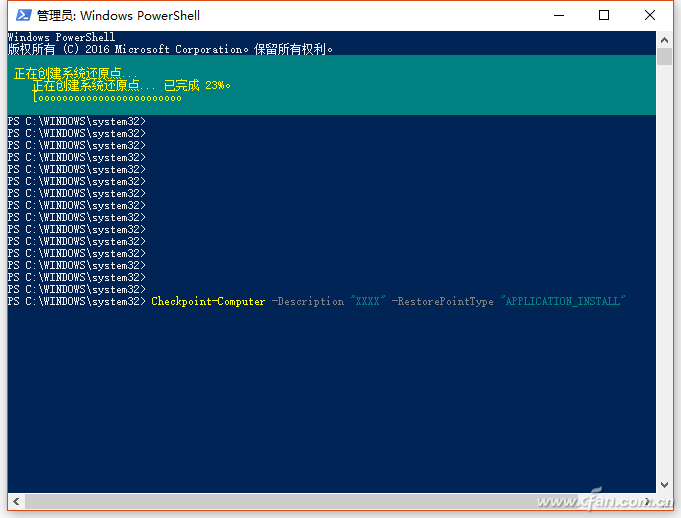The width and height of the screenshot is (681, 518).
Task: Click the 已完成 23% progress text
Action: tap(197, 86)
